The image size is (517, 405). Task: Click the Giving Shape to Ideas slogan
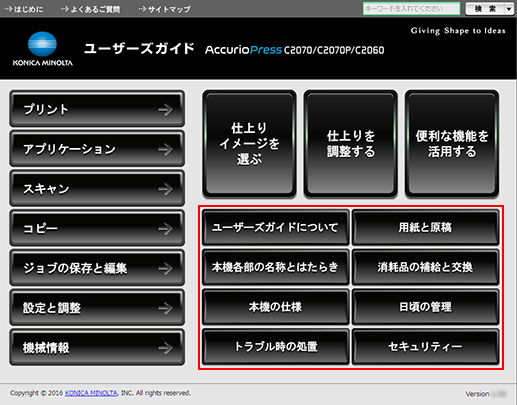pyautogui.click(x=458, y=31)
